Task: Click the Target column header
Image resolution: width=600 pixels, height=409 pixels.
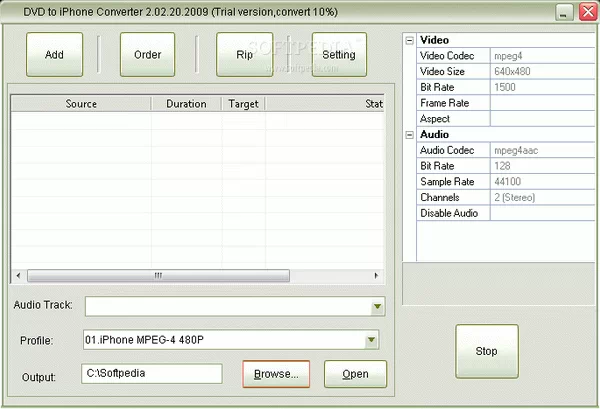Action: click(x=243, y=103)
